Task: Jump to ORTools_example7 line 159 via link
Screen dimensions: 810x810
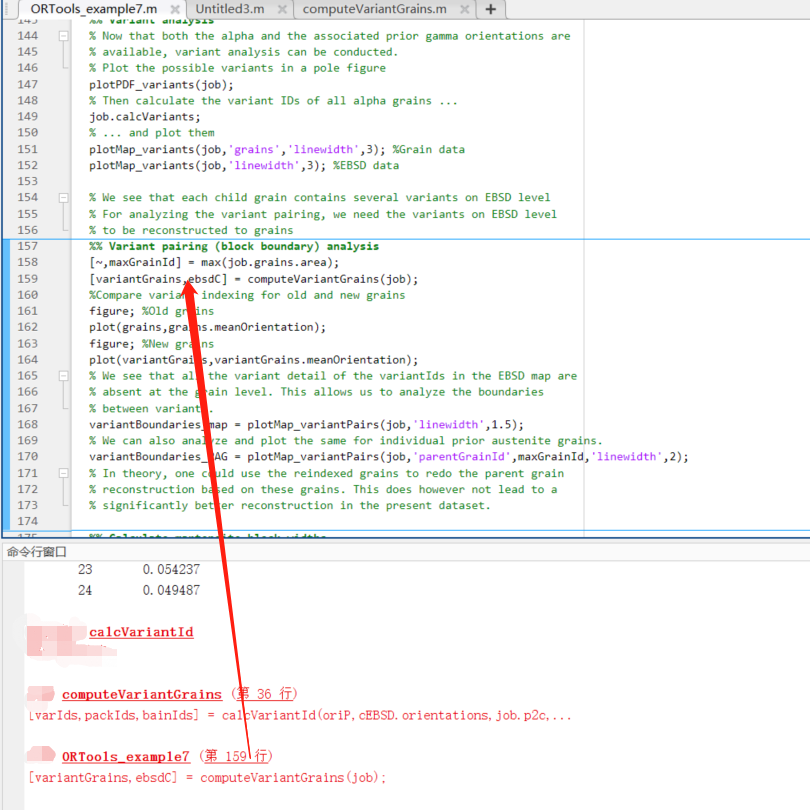Action: (x=125, y=756)
